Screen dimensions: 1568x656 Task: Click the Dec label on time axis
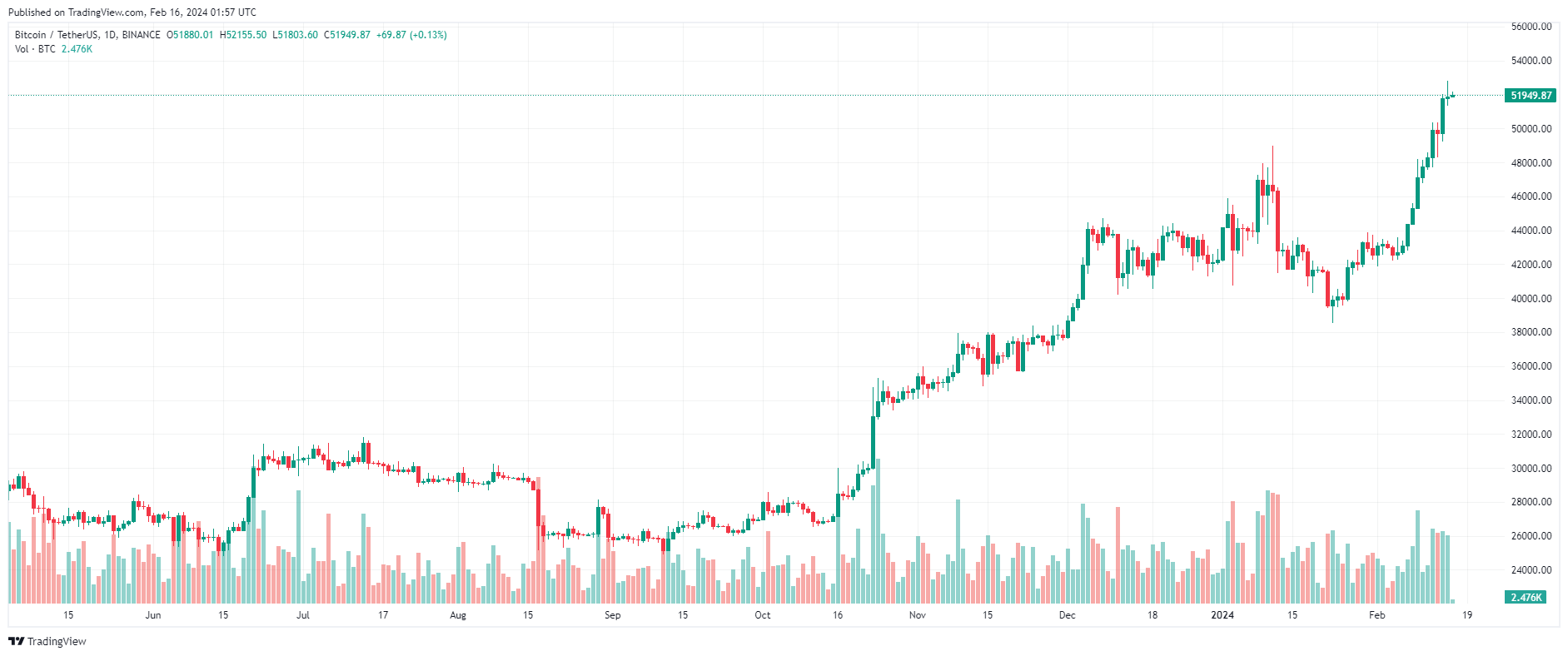coord(1068,615)
